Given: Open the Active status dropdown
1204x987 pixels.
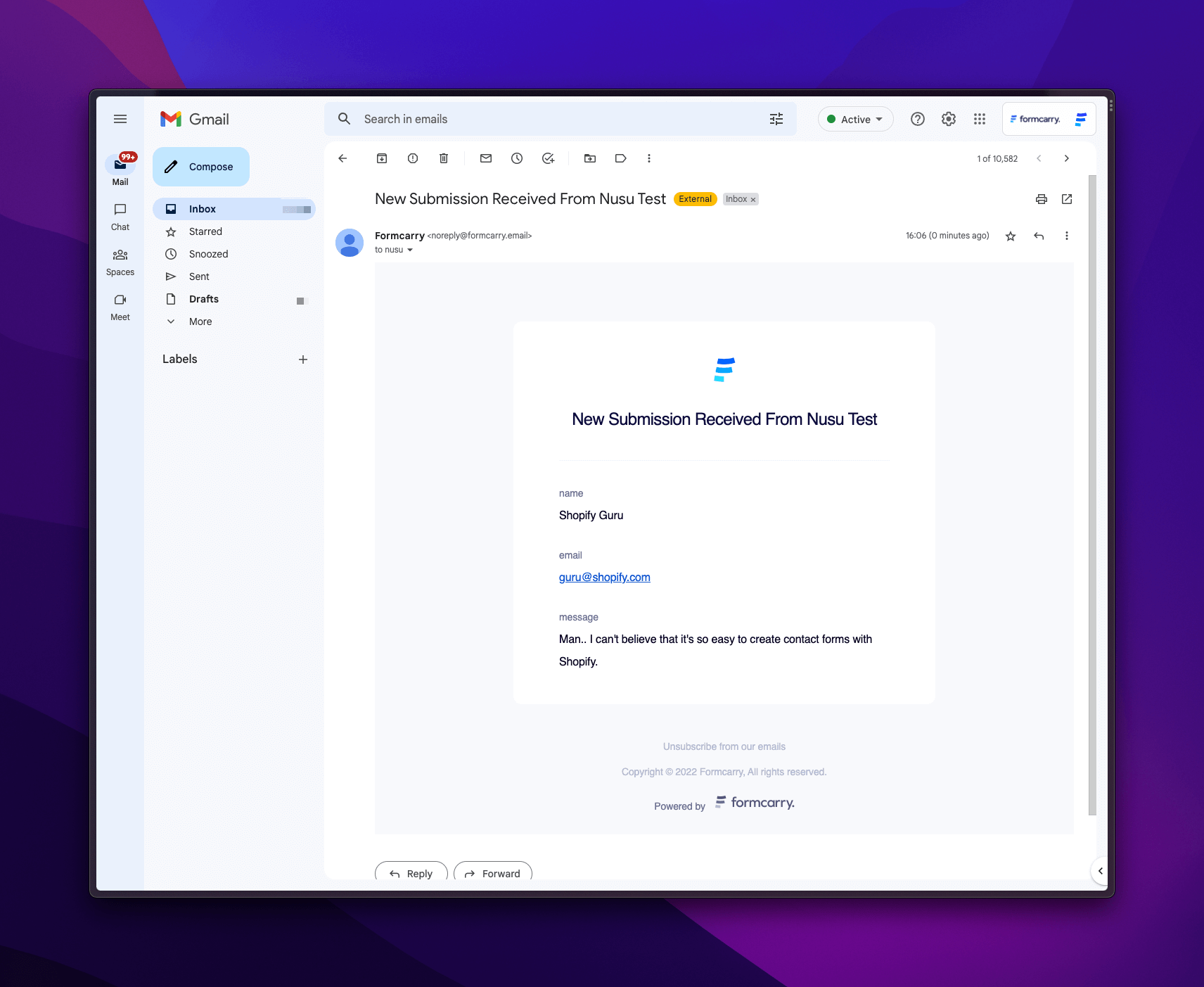Looking at the screenshot, I should pos(855,119).
